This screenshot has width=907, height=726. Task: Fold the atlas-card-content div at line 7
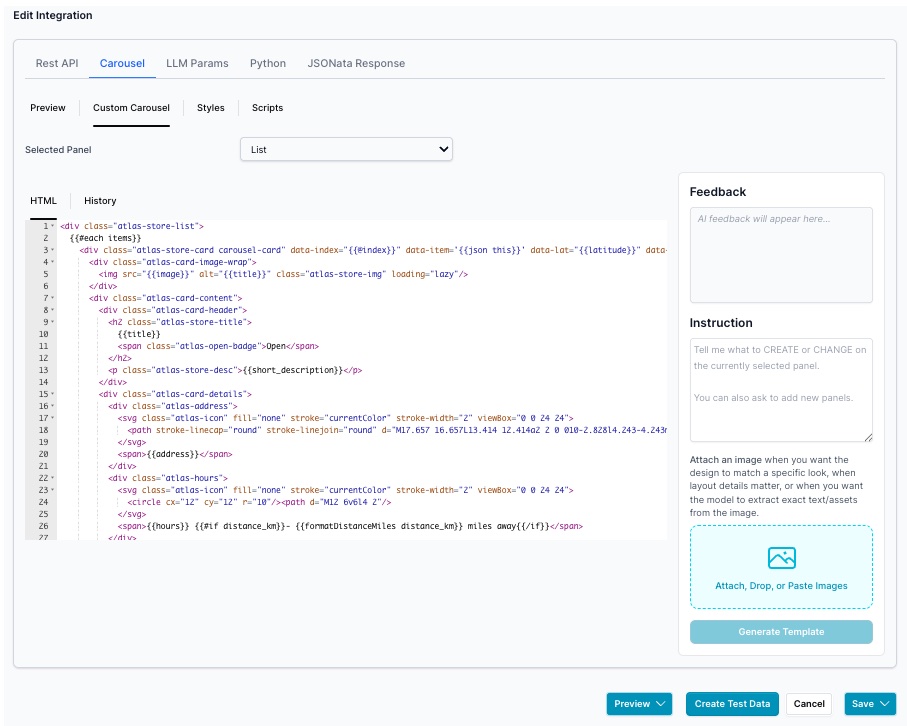click(x=52, y=298)
